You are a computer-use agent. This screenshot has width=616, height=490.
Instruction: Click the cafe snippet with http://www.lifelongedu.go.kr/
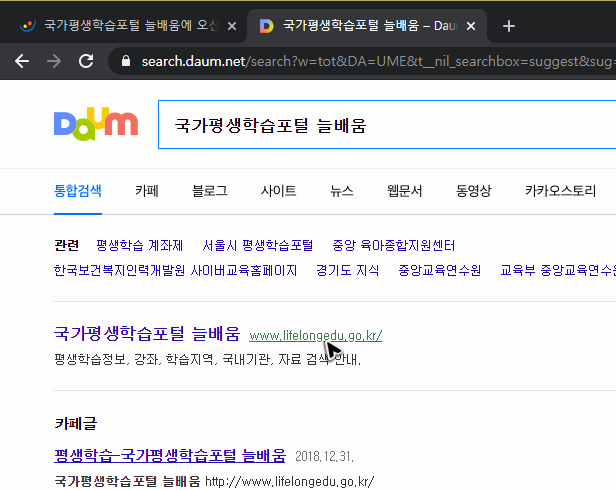click(x=214, y=481)
